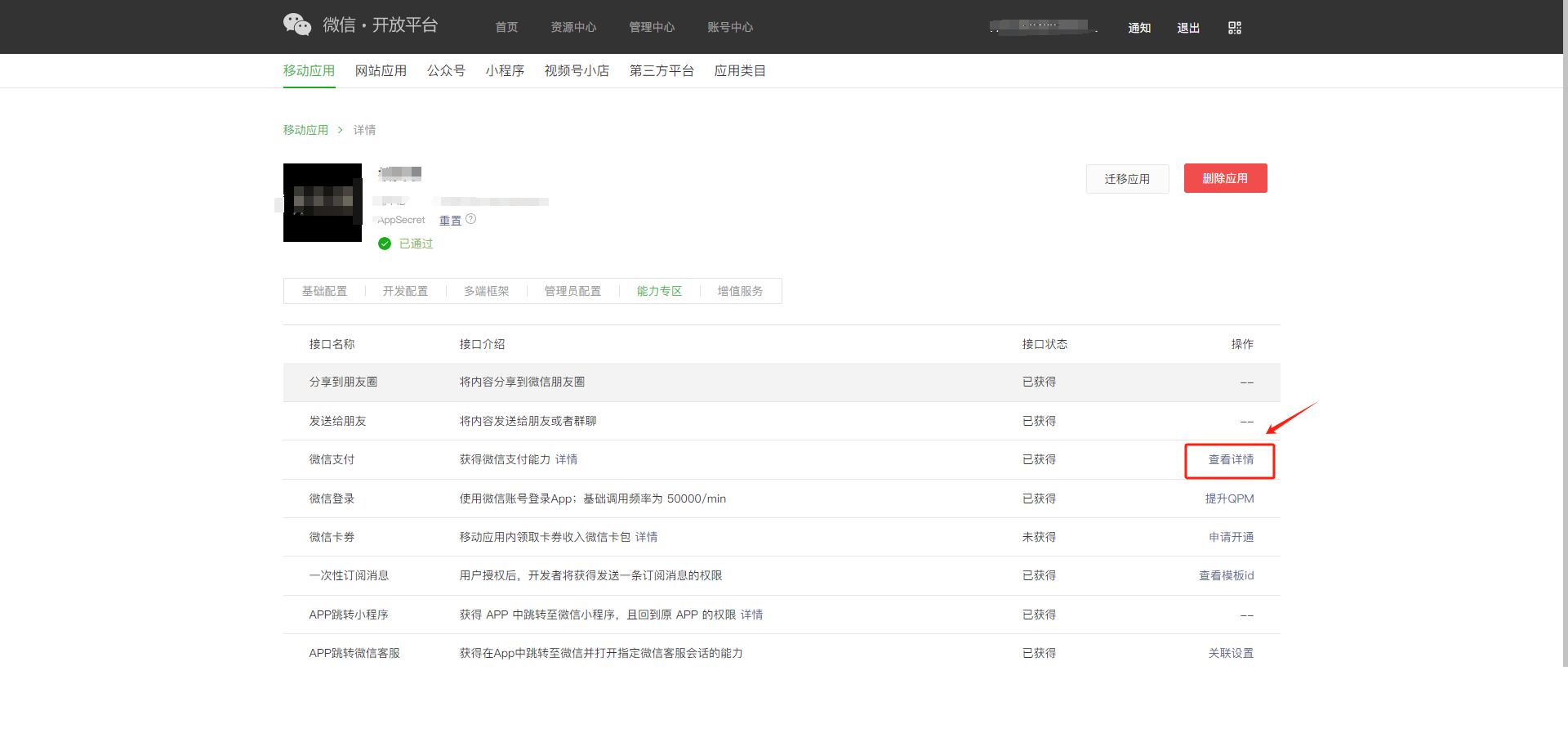This screenshot has height=751, width=1568.
Task: Click the 迁移应用 button
Action: pos(1127,179)
